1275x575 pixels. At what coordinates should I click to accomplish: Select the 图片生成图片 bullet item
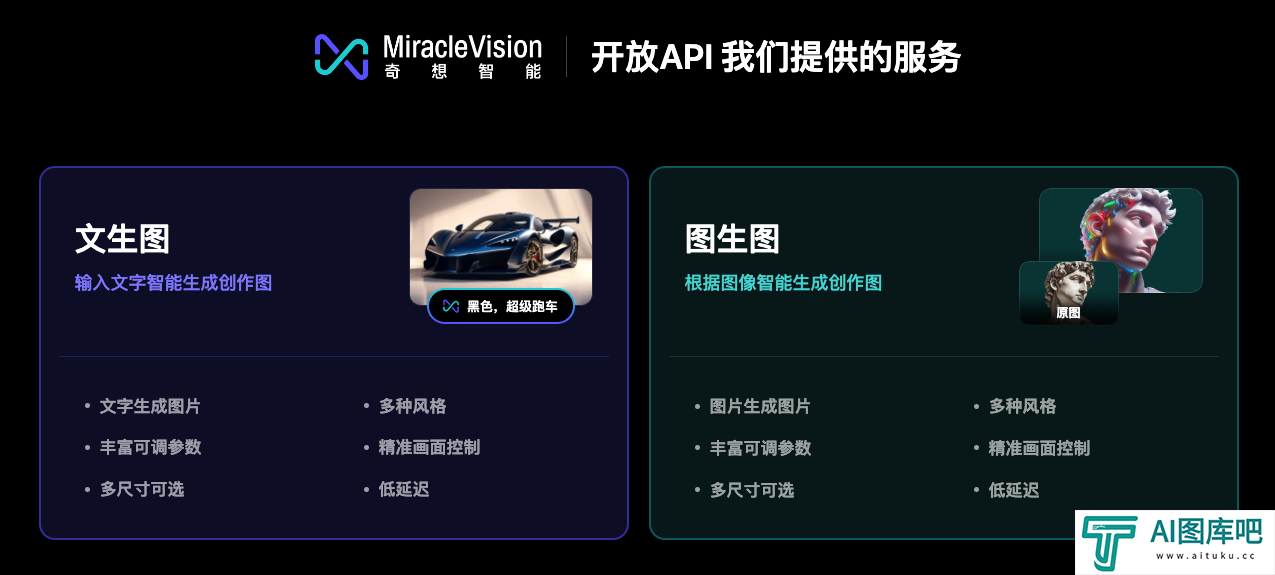point(760,406)
